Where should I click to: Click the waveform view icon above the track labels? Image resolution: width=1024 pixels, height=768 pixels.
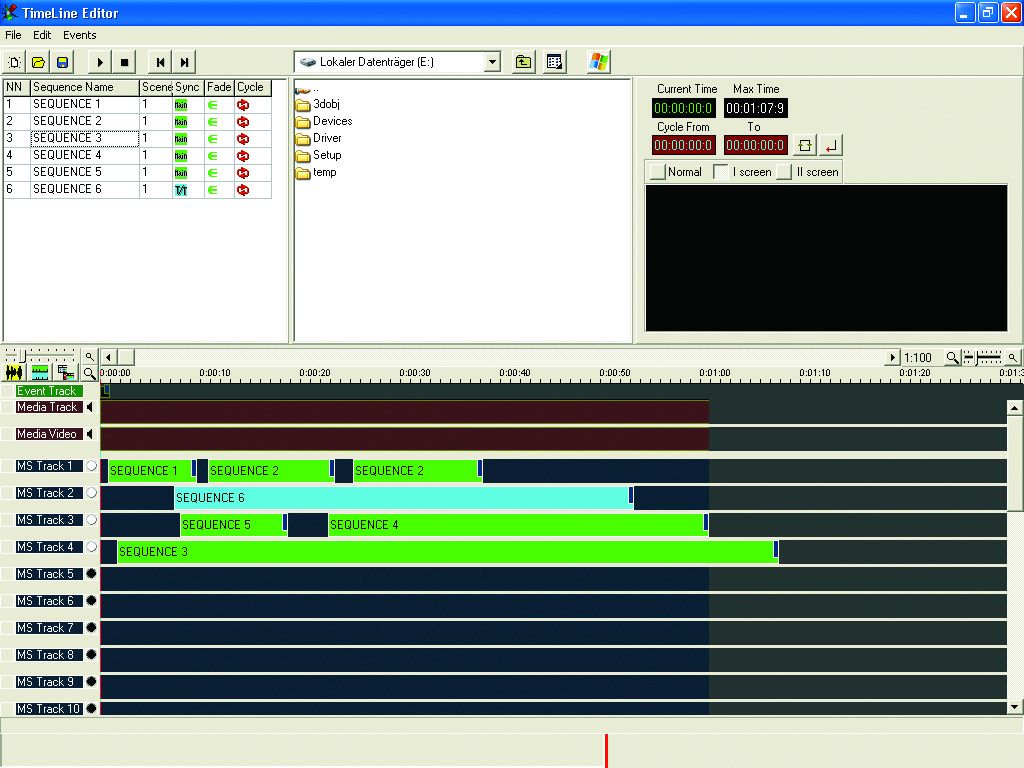tap(14, 373)
